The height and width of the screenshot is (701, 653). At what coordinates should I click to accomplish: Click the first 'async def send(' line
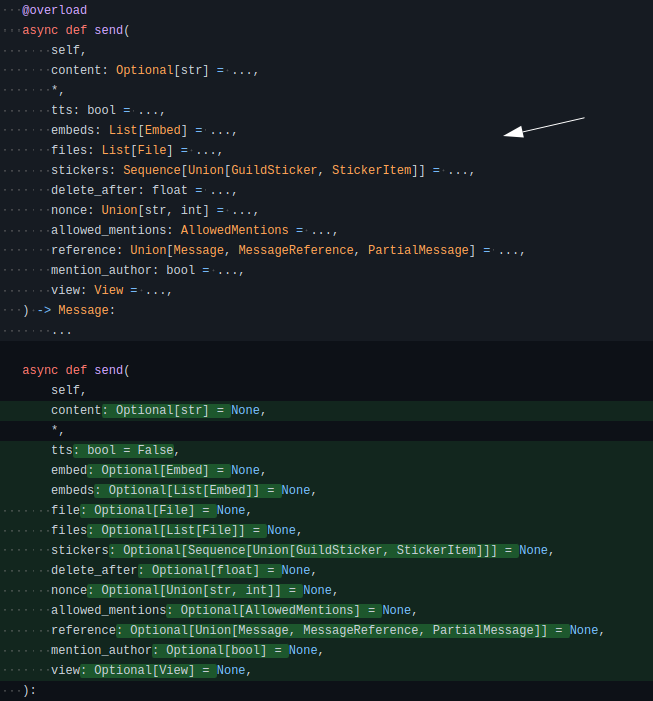click(76, 30)
